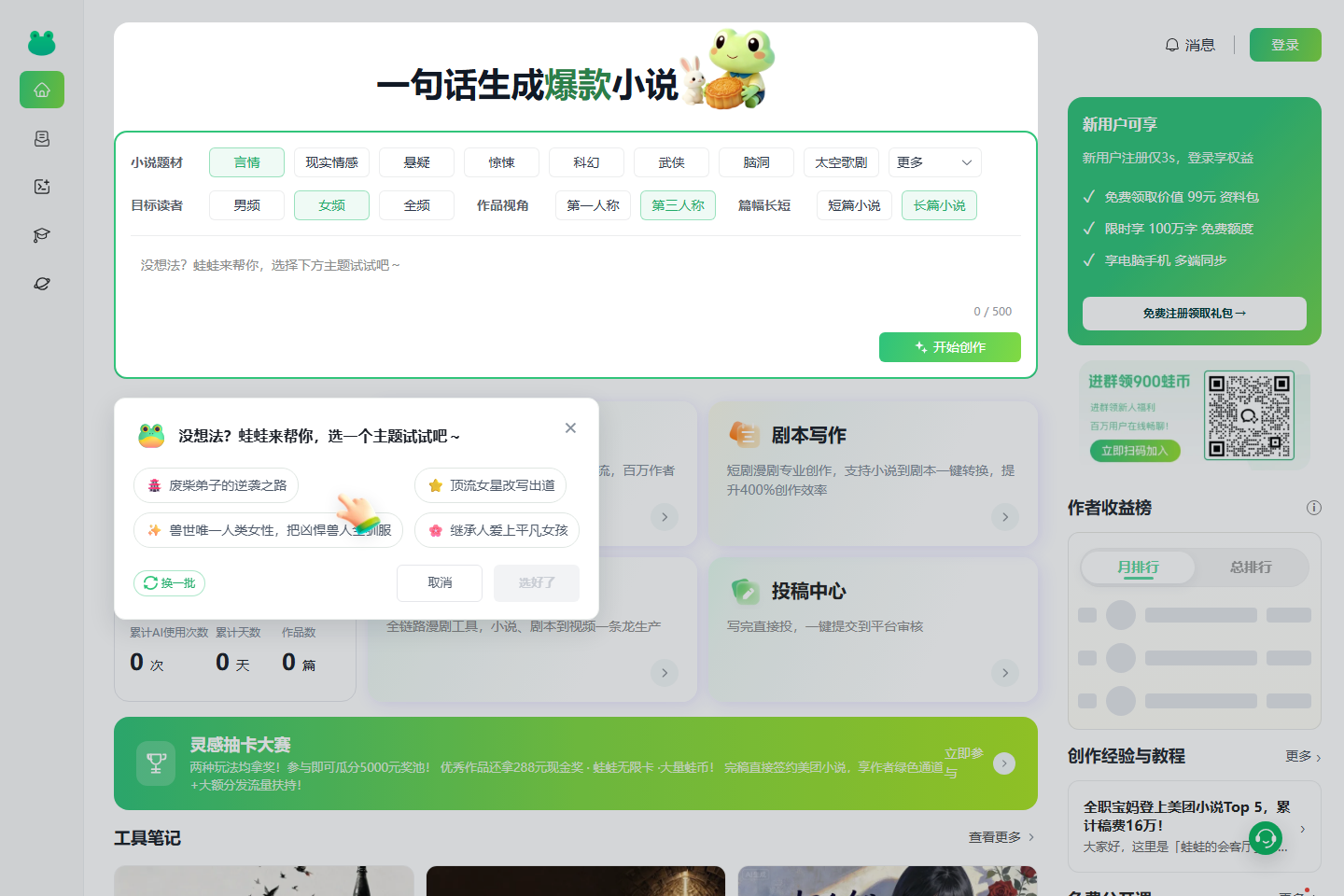Viewport: 1344px width, 896px height.
Task: Open the 灵感抽卡大赛 banner arrow
Action: tap(1004, 763)
